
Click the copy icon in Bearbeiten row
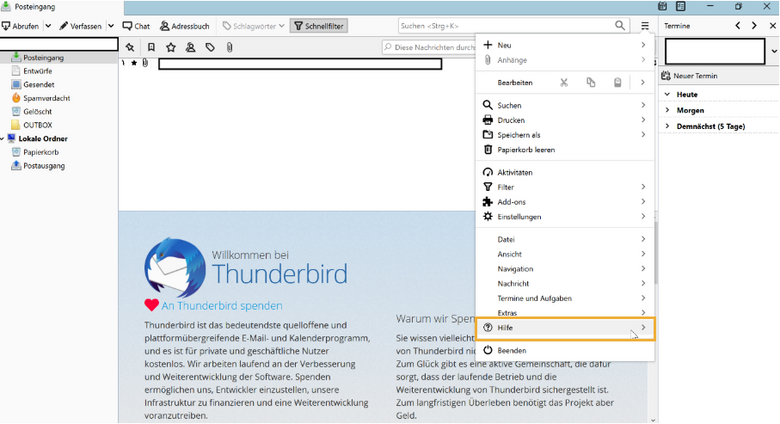click(590, 83)
